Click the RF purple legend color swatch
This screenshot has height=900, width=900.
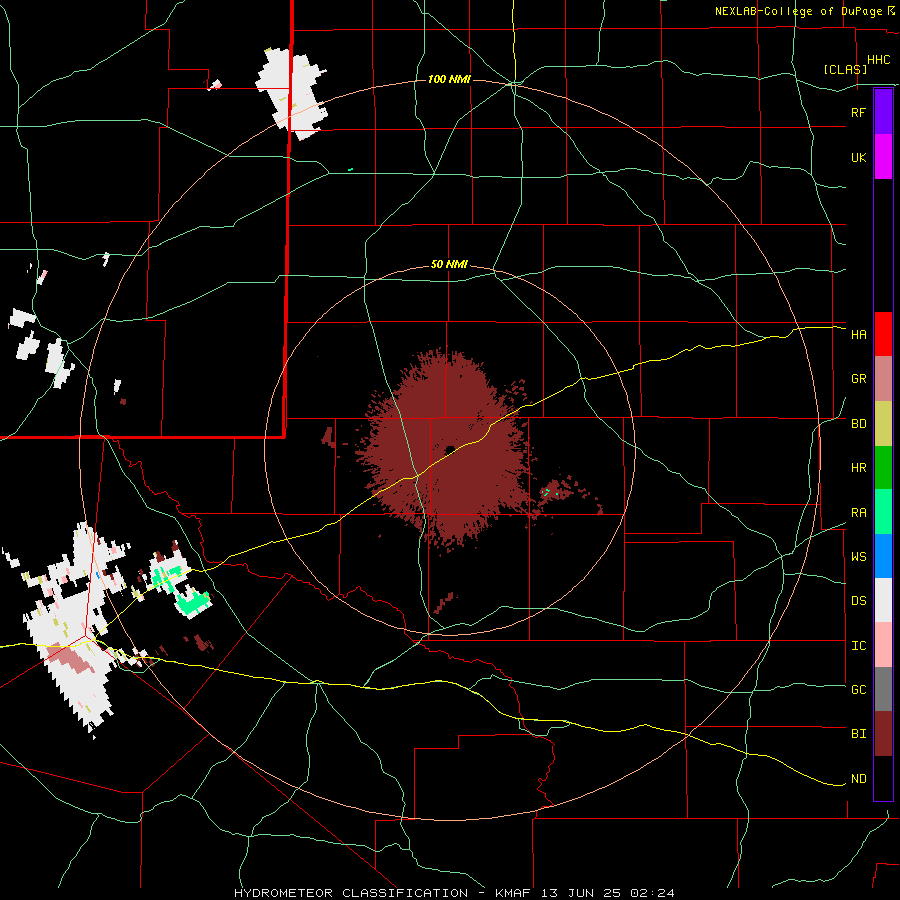(x=883, y=112)
